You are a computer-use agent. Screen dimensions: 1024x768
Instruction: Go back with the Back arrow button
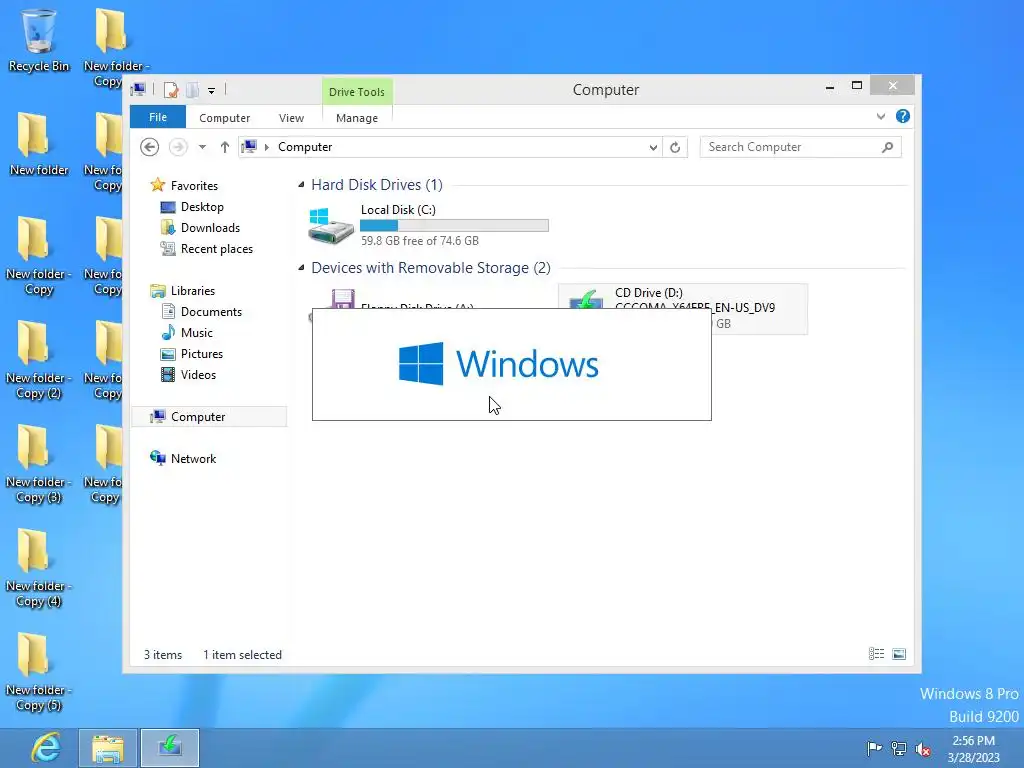[150, 147]
